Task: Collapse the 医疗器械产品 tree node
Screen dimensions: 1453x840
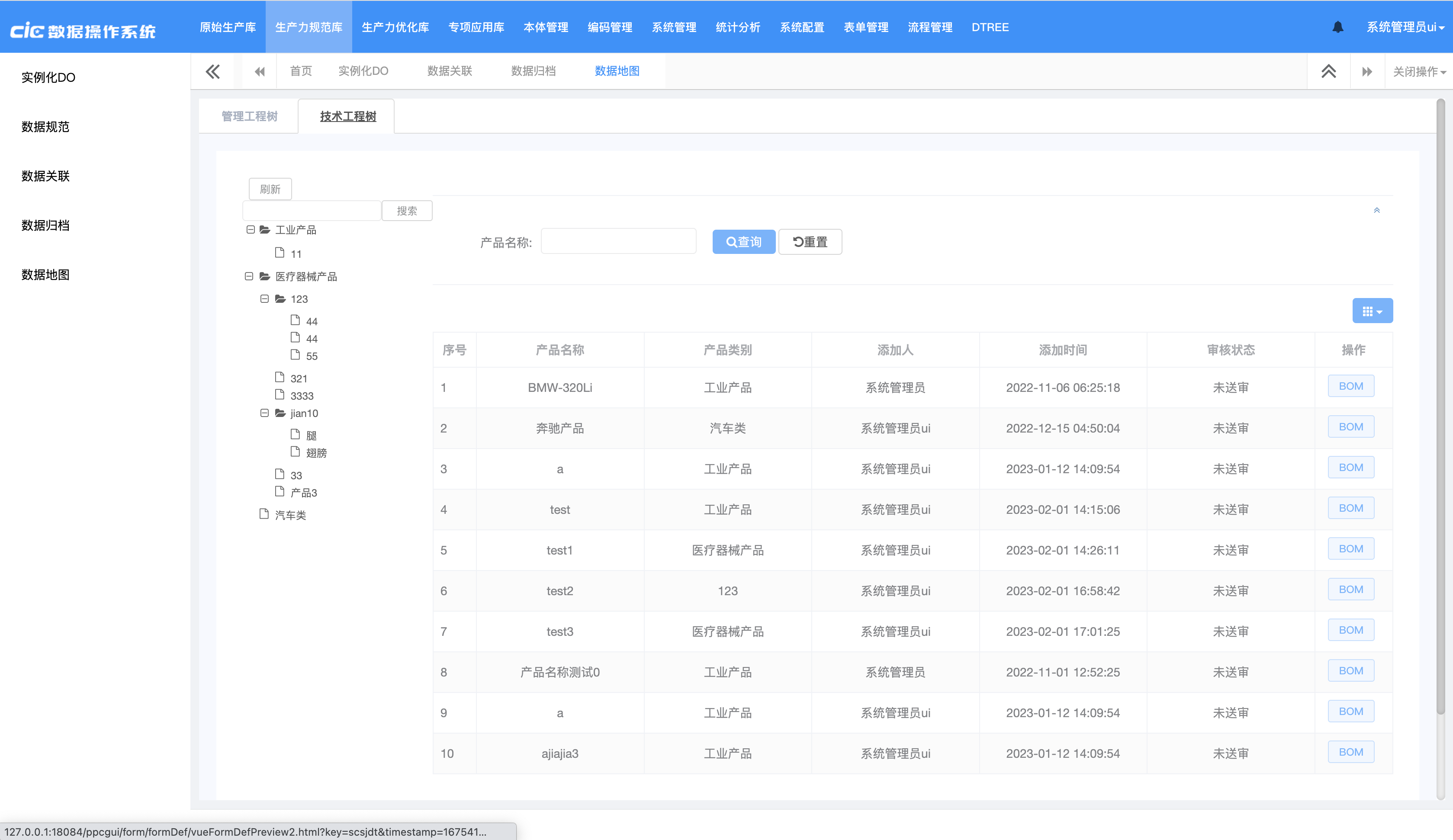Action: 248,276
